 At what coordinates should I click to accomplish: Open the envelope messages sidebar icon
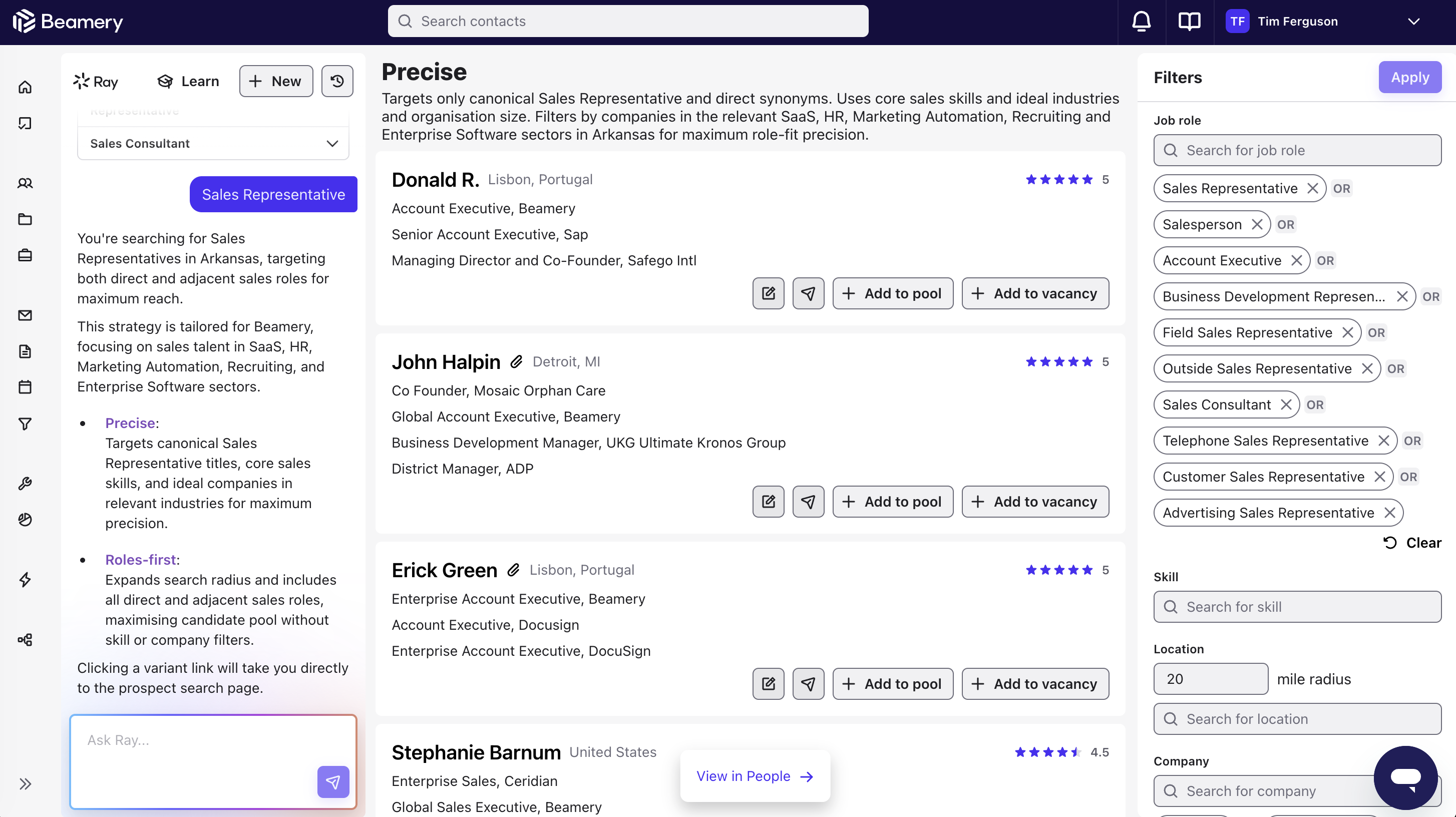[x=25, y=315]
